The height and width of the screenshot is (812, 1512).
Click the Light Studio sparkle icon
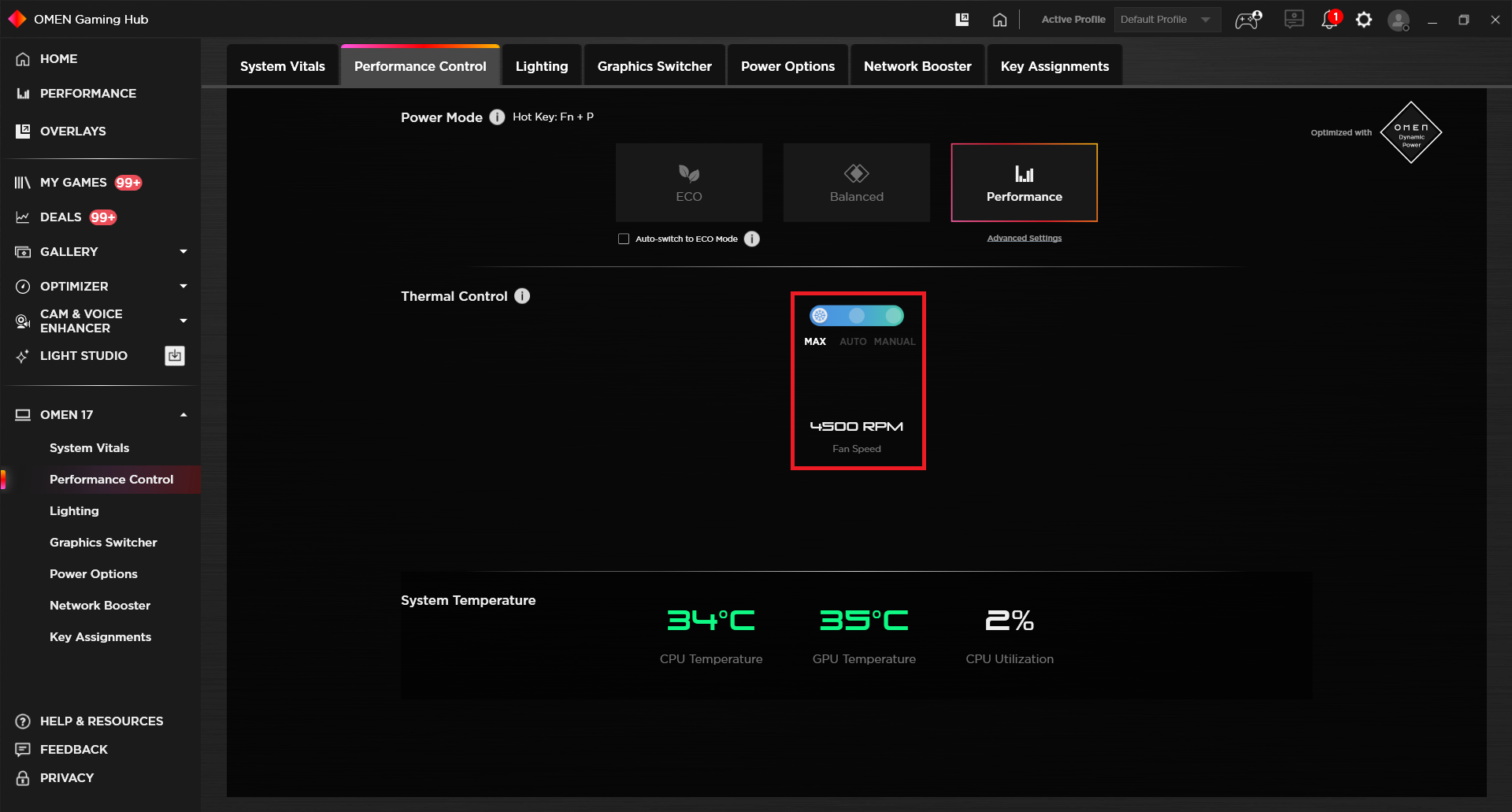[x=23, y=356]
